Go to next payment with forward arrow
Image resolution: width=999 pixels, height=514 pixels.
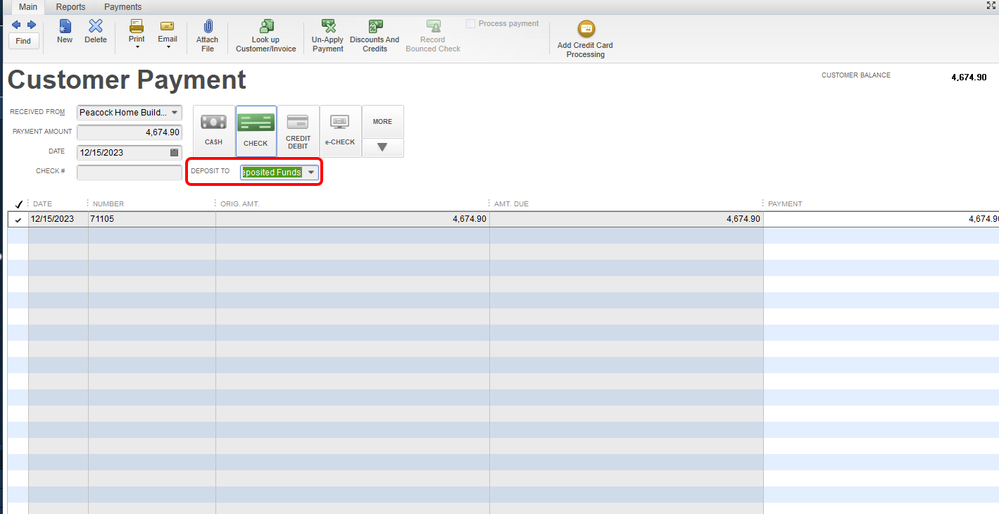[31, 25]
